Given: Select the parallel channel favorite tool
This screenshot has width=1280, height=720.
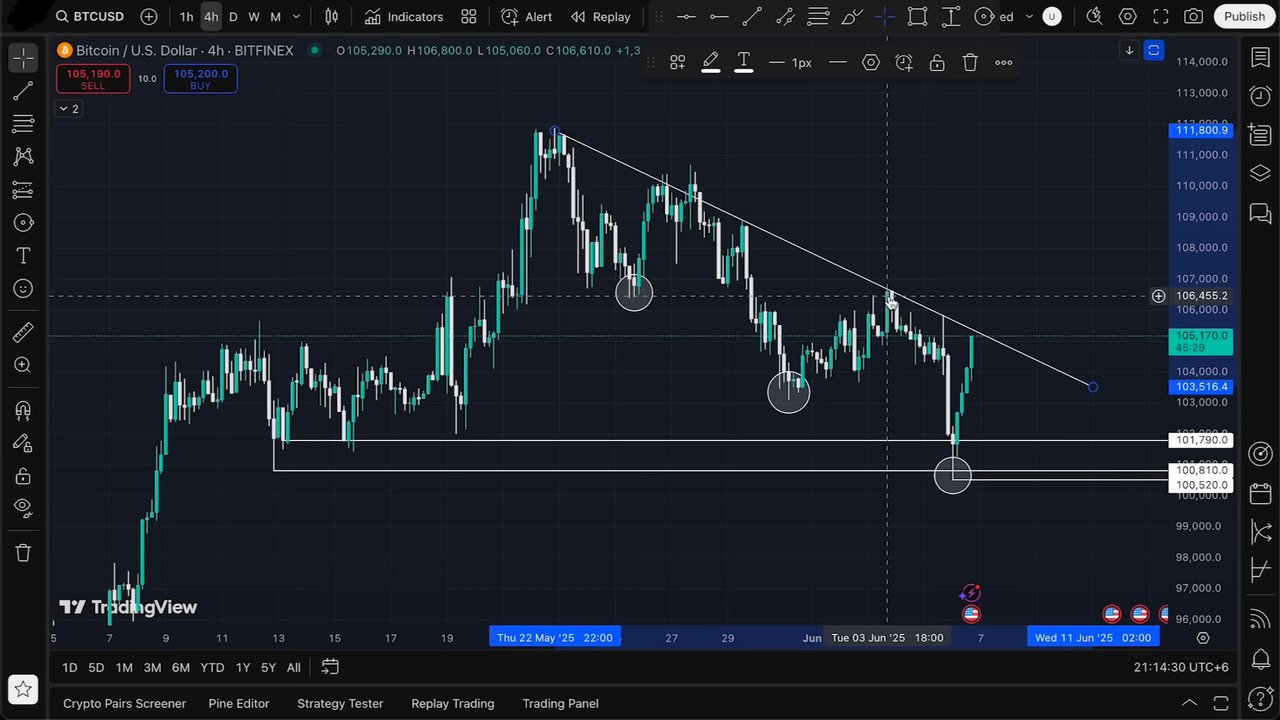Looking at the screenshot, I should pos(785,16).
